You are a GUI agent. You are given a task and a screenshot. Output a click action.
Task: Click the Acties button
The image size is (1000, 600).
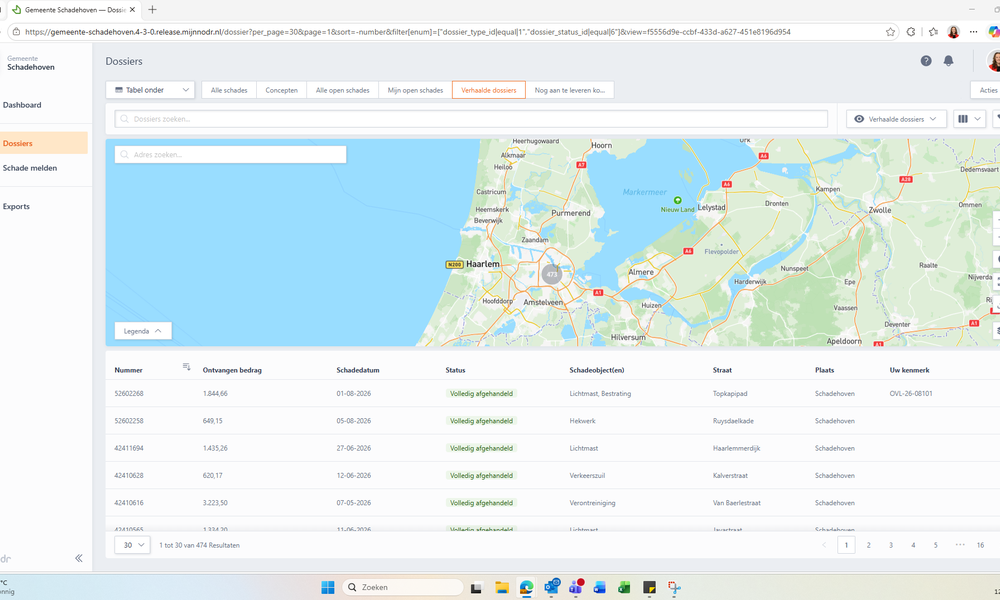coord(987,90)
